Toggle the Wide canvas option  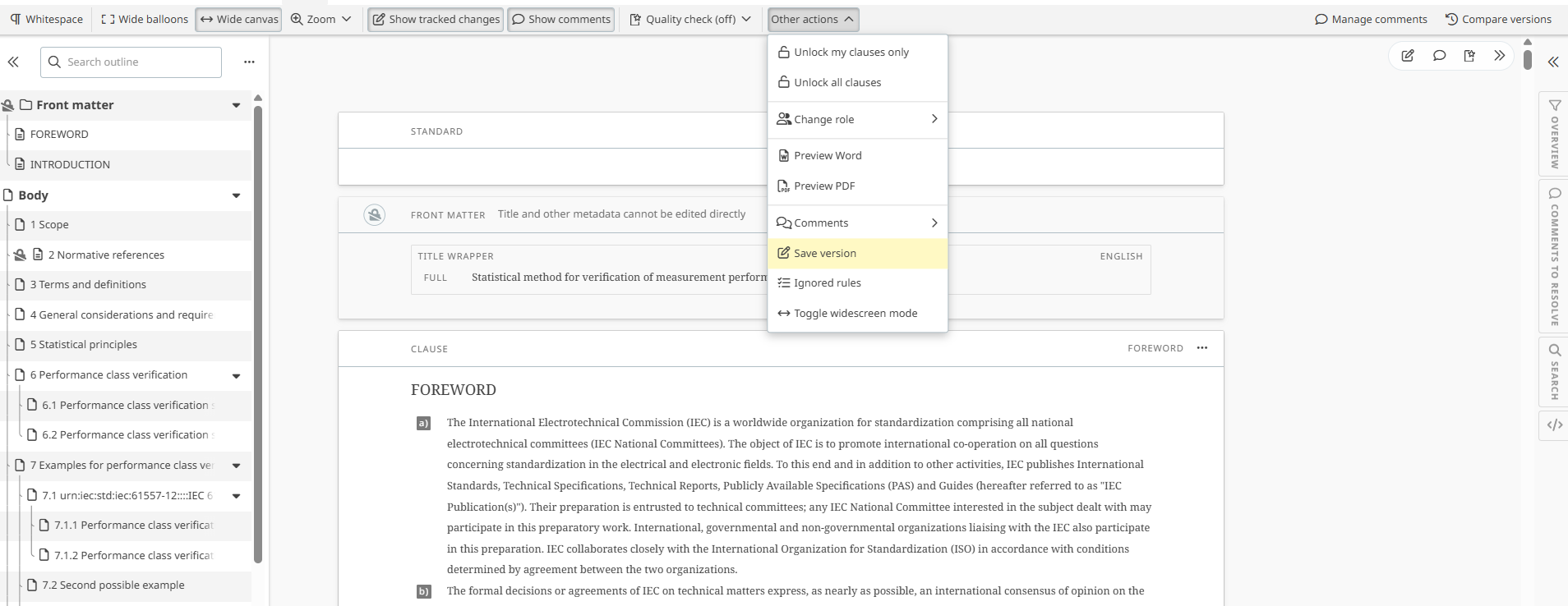(x=239, y=20)
